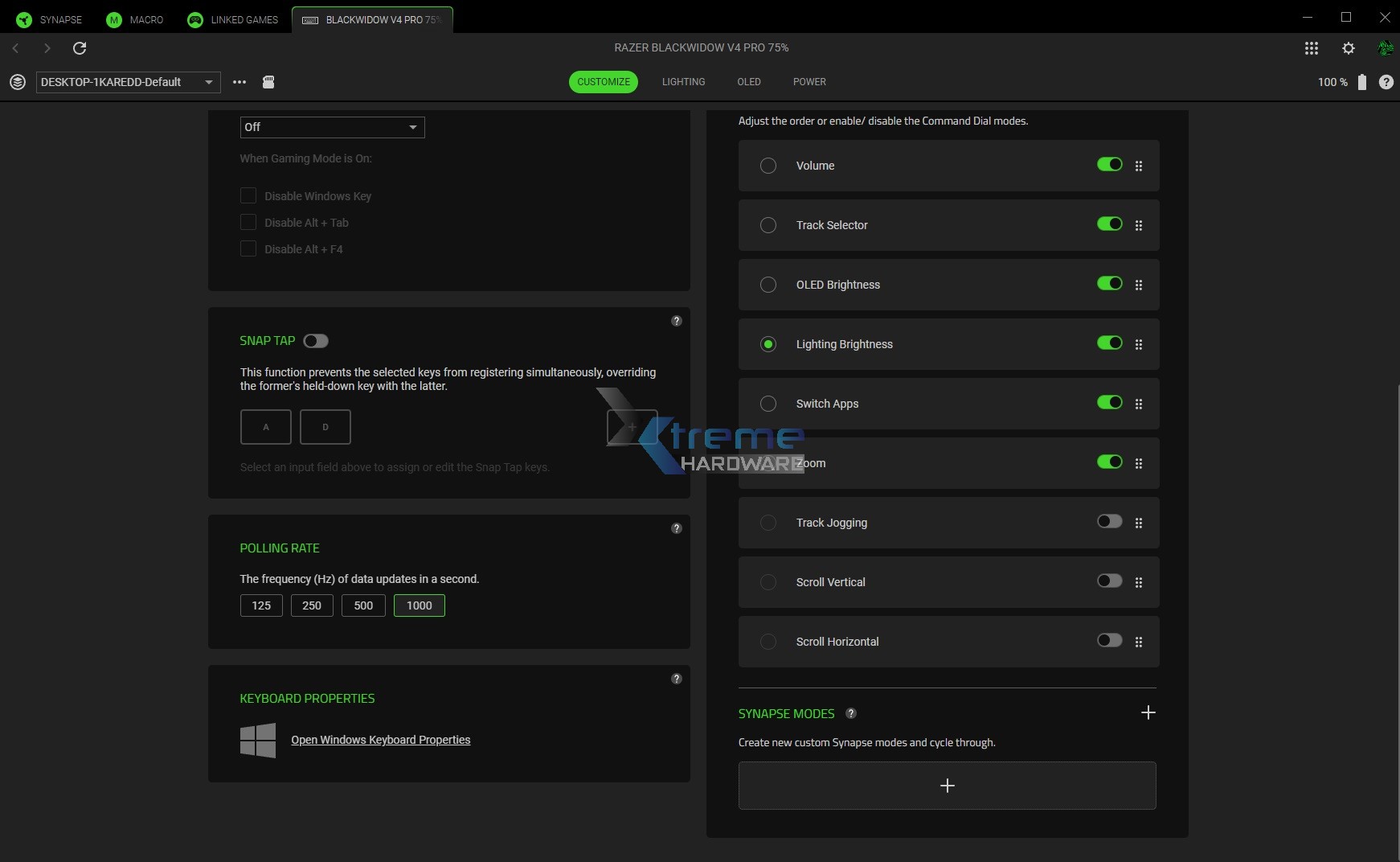
Task: Click the three-dot profile options icon
Action: point(239,81)
